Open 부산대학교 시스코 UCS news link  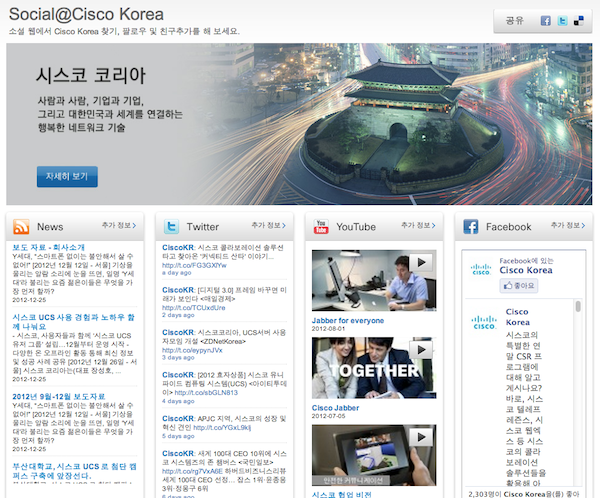(x=74, y=471)
